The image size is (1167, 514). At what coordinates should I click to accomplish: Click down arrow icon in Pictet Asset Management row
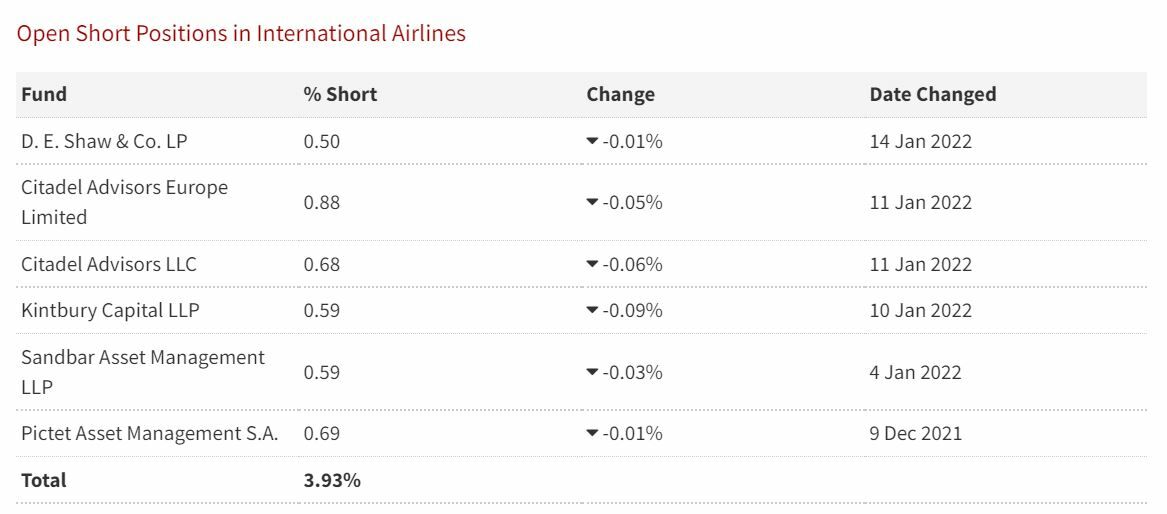592,434
